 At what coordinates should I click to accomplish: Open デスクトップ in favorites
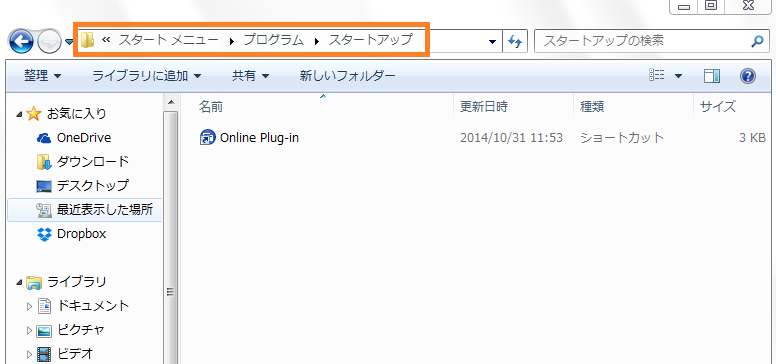[x=93, y=185]
